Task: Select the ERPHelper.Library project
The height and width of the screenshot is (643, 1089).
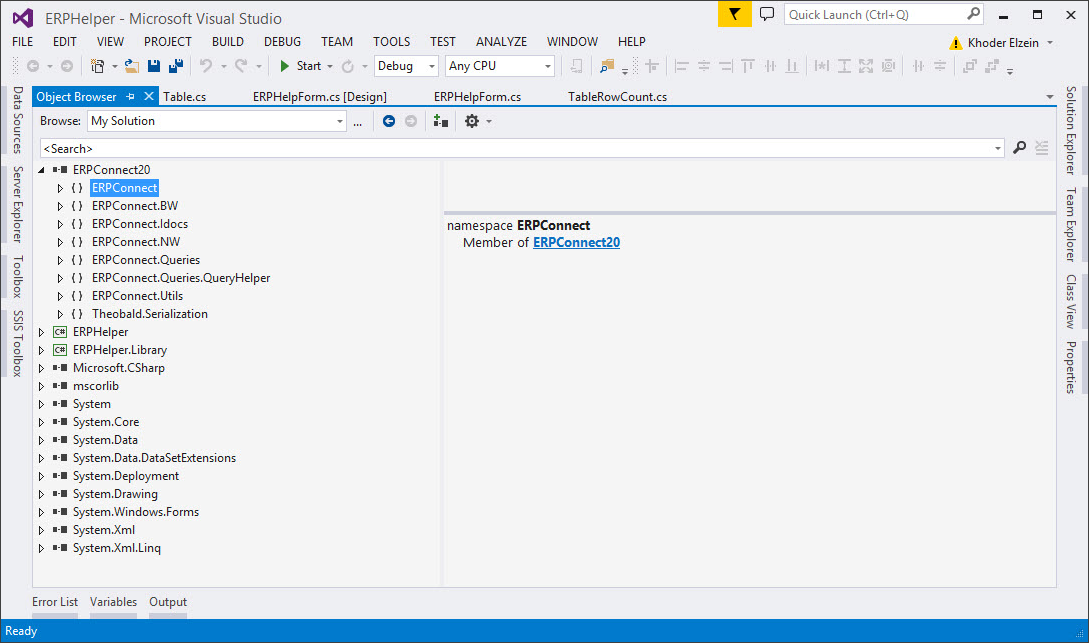Action: coord(119,350)
